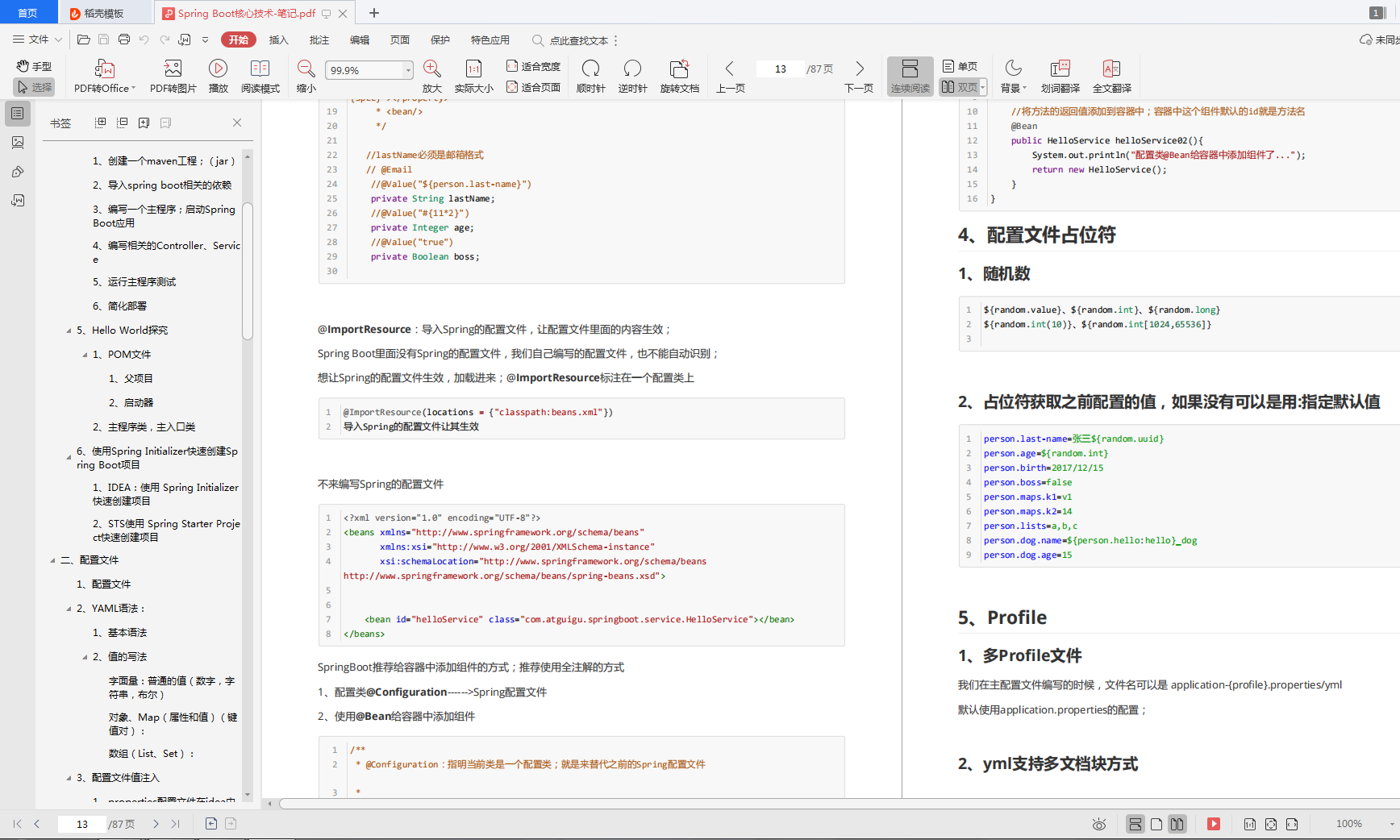Image resolution: width=1400 pixels, height=840 pixels.
Task: Switch to the 批注 ribbon tab
Action: [x=319, y=40]
